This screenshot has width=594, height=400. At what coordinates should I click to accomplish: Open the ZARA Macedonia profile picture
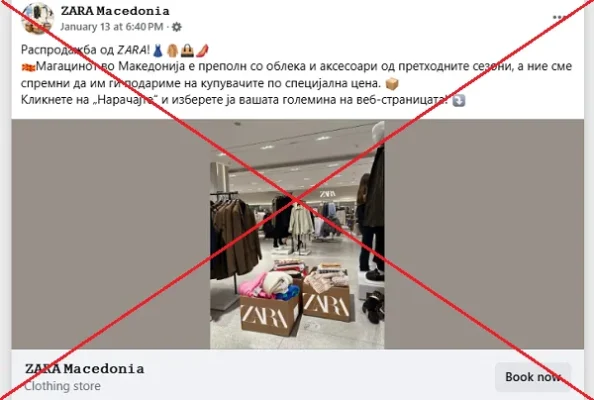pos(37,18)
